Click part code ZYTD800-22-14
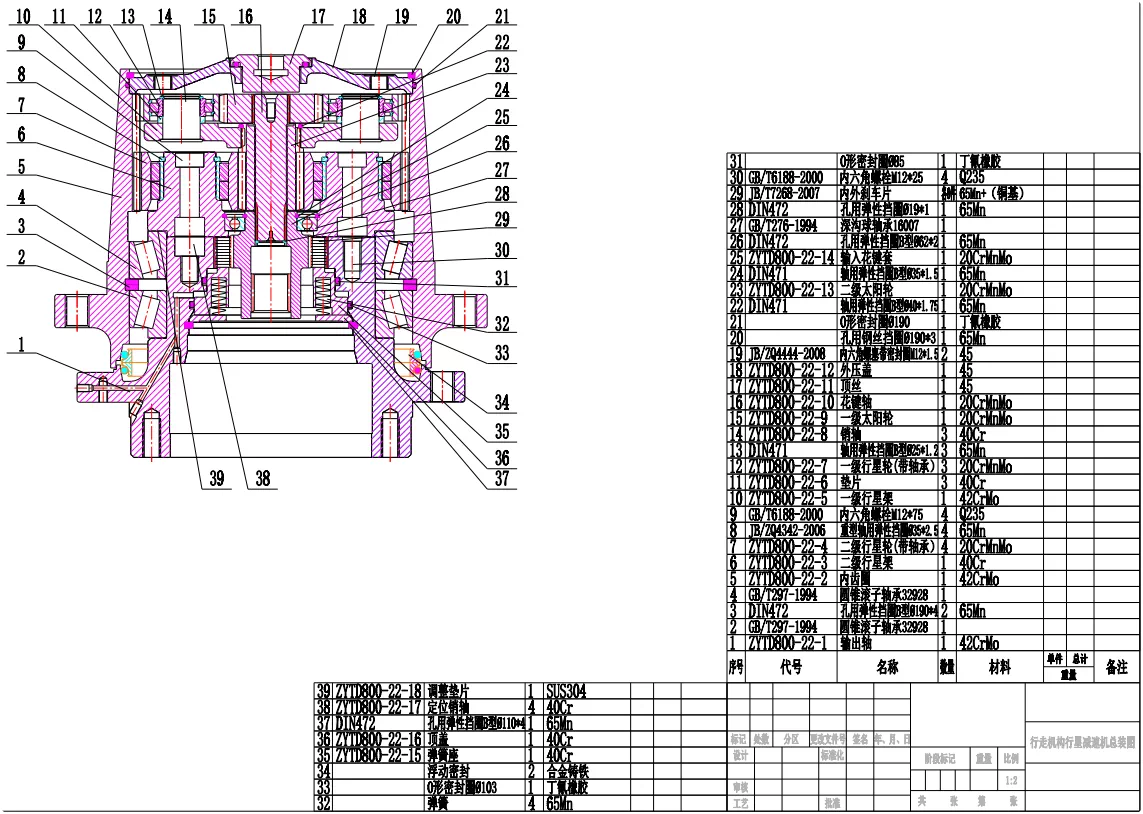This screenshot has width=1143, height=814. point(791,258)
